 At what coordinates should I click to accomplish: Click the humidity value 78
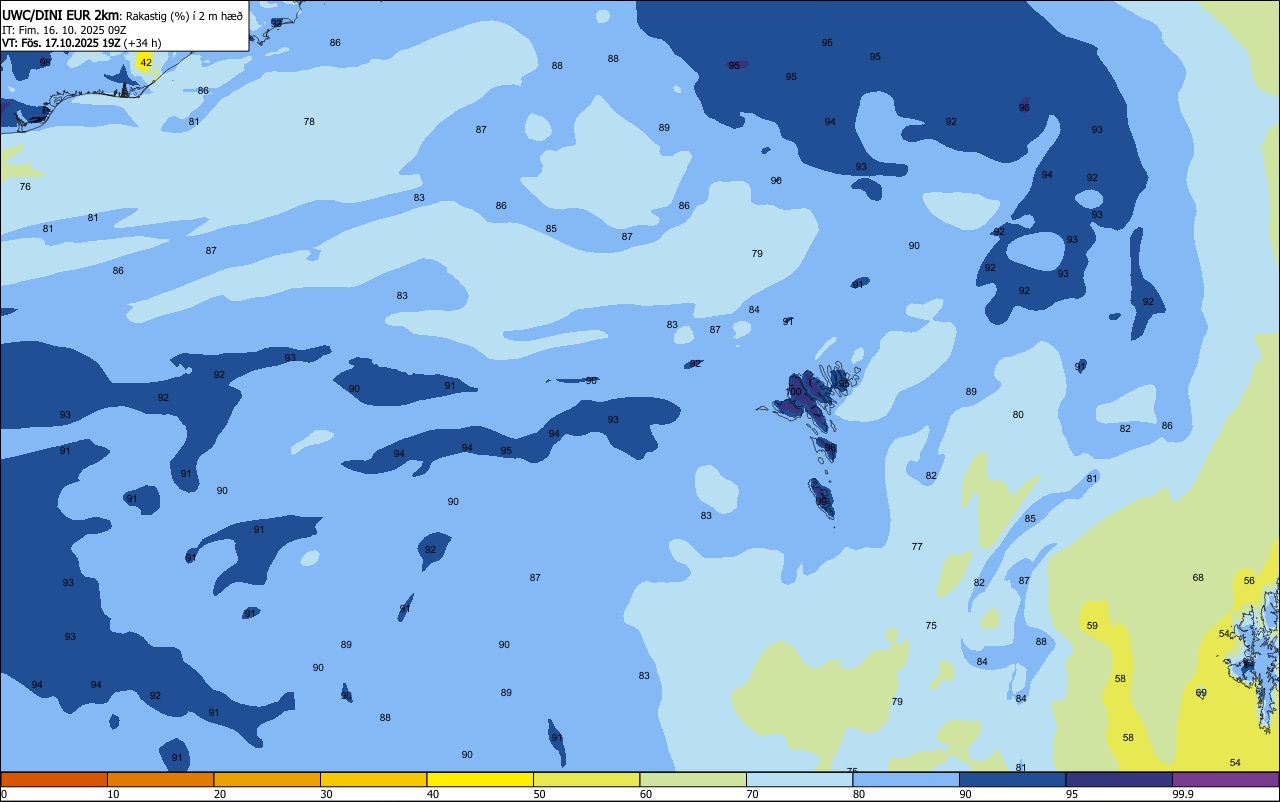click(x=309, y=122)
